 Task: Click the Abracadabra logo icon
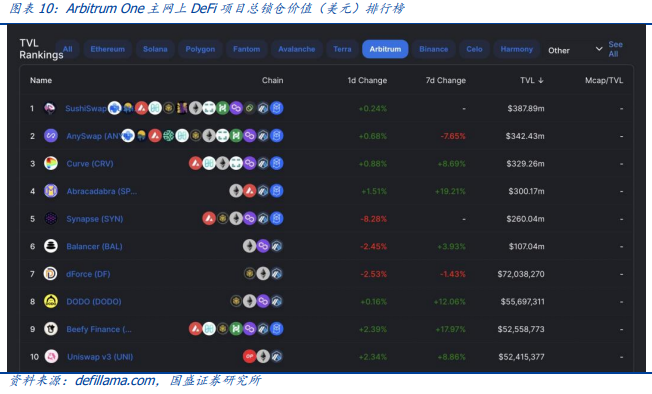51,191
